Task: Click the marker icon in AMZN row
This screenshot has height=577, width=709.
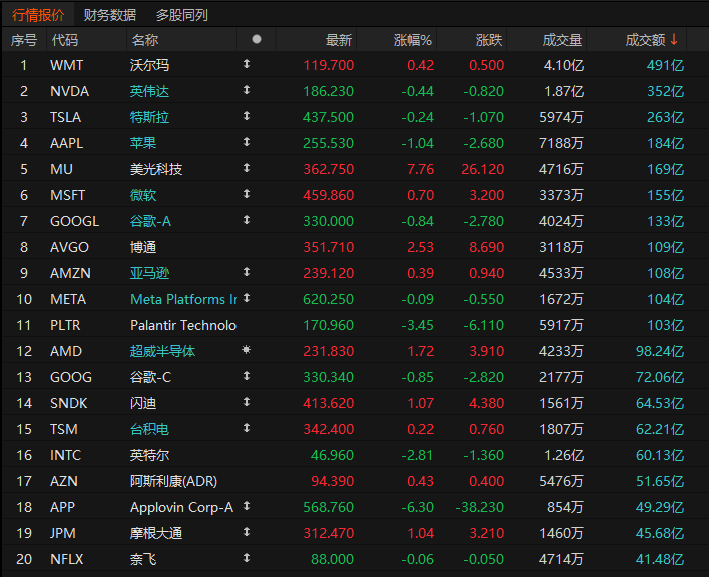Action: (247, 272)
